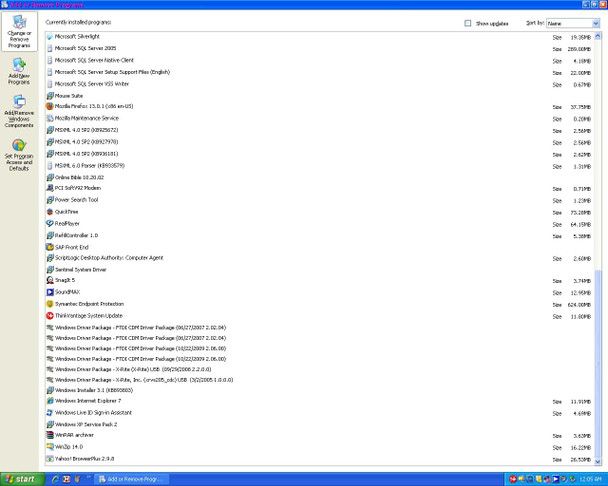Click the WinZip 14.0 icon
The height and width of the screenshot is (486, 608).
coord(50,447)
